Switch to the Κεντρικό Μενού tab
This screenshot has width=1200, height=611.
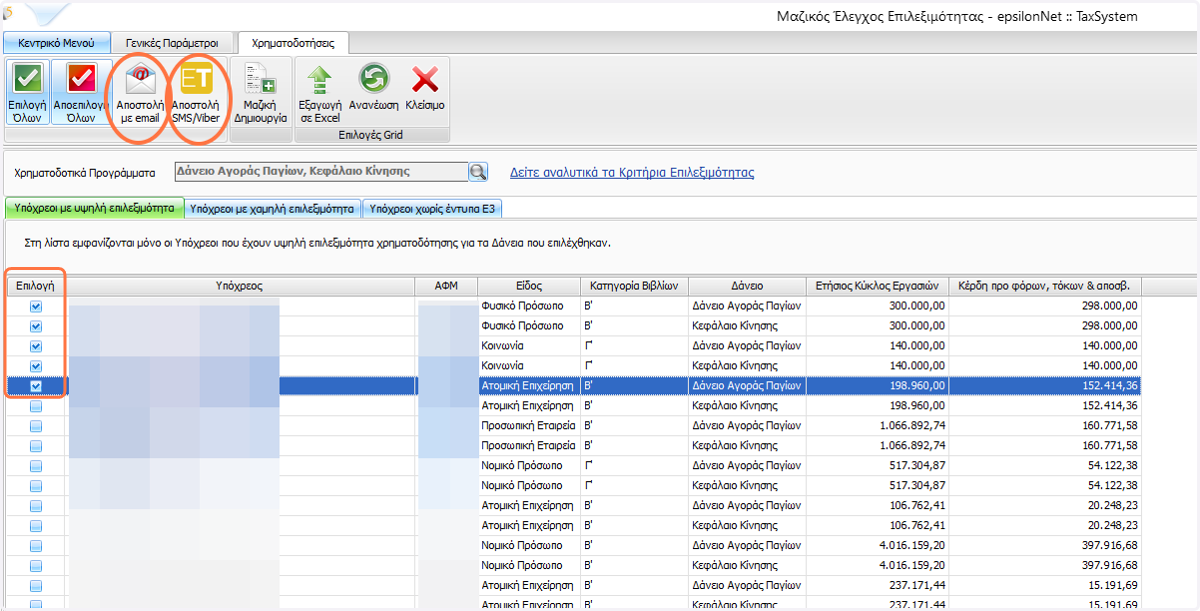pyautogui.click(x=56, y=43)
